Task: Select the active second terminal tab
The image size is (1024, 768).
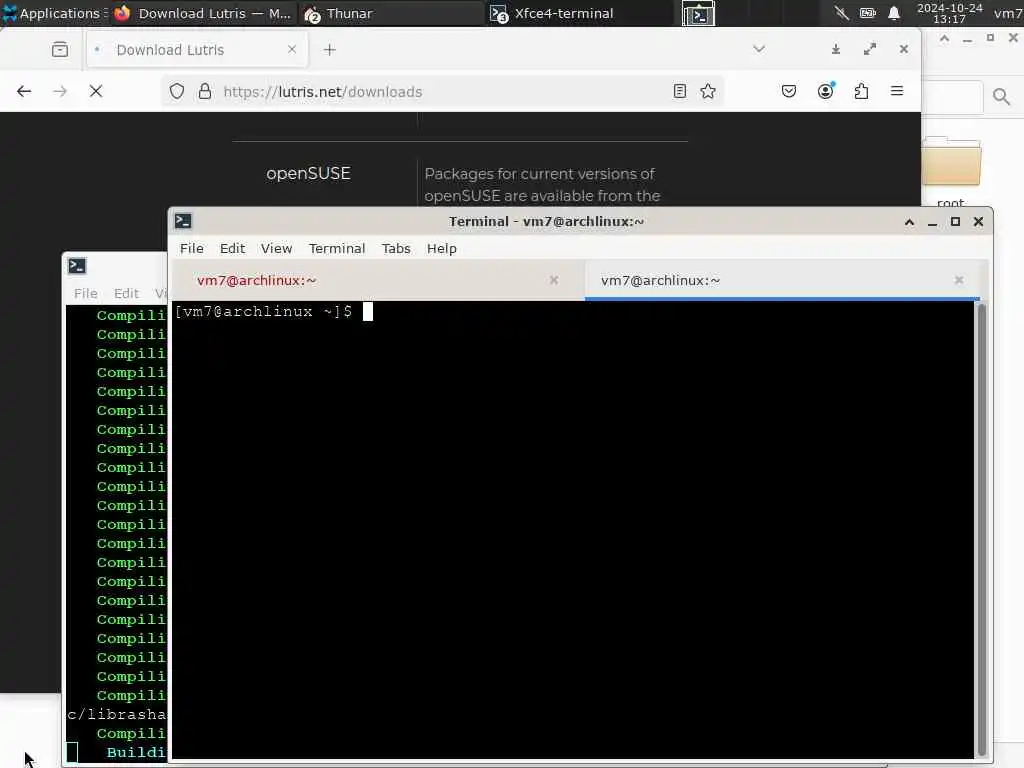Action: (x=782, y=280)
